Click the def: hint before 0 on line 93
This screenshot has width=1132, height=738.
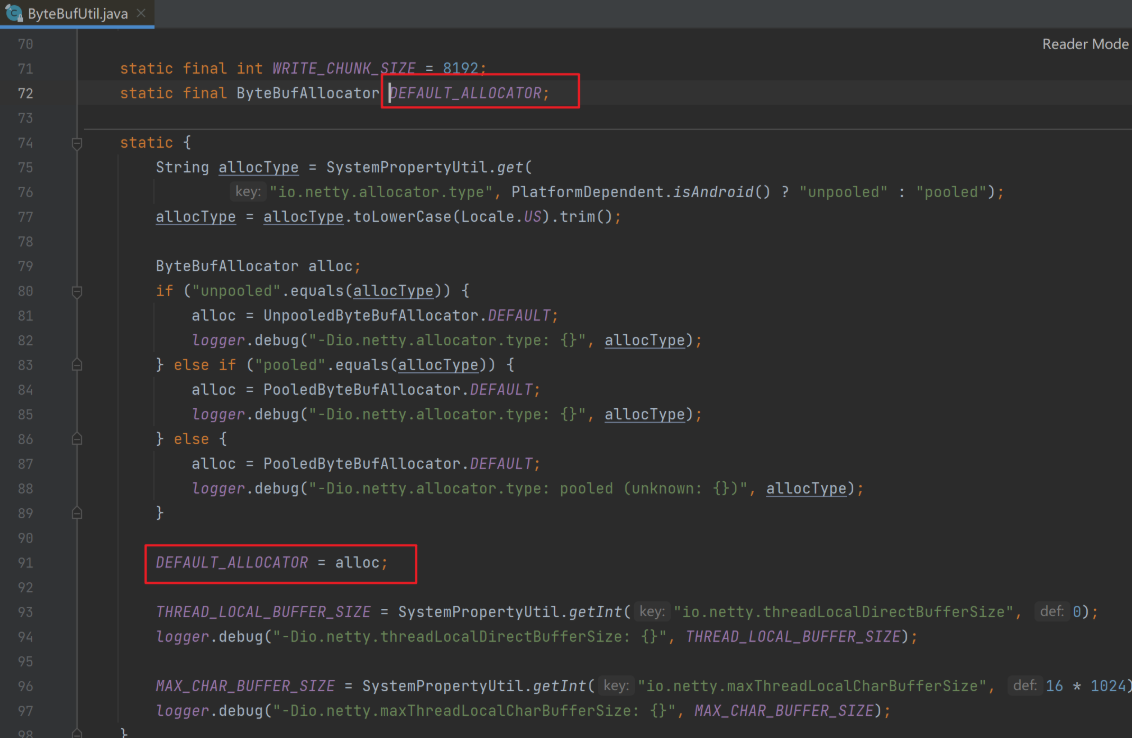[x=1050, y=612]
